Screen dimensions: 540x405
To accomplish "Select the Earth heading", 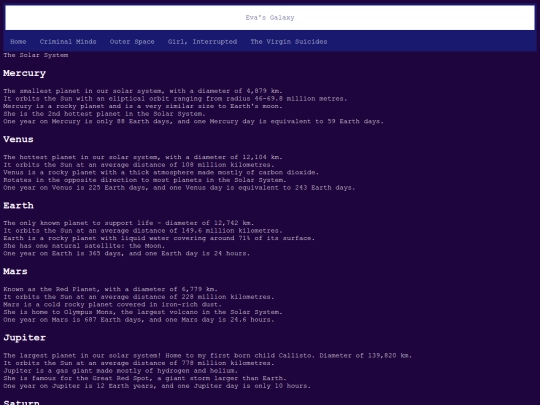I will pos(18,206).
